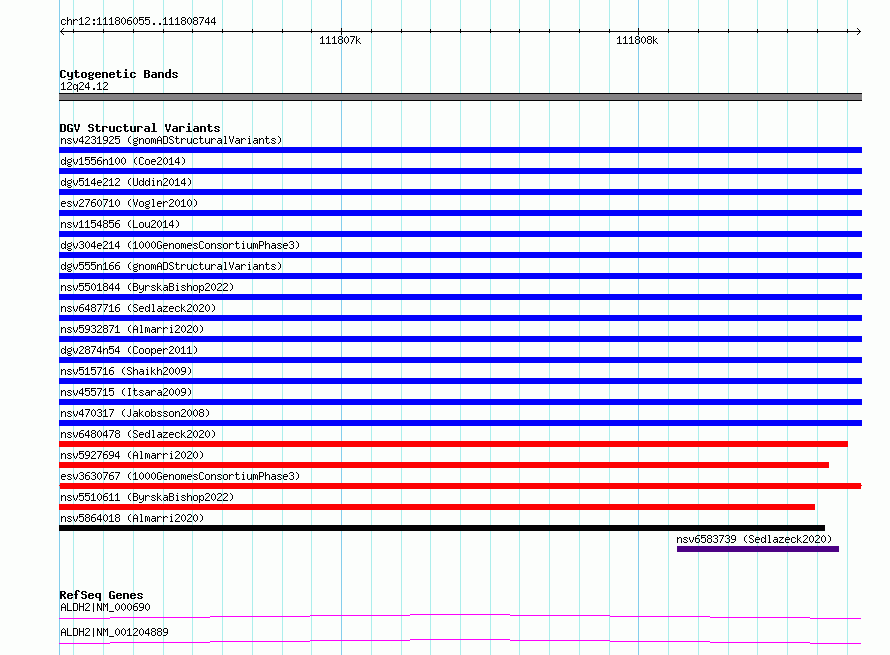Screen dimensions: 890x655
Task: Click the Cytogenetic Bands track heading
Action: (x=119, y=74)
